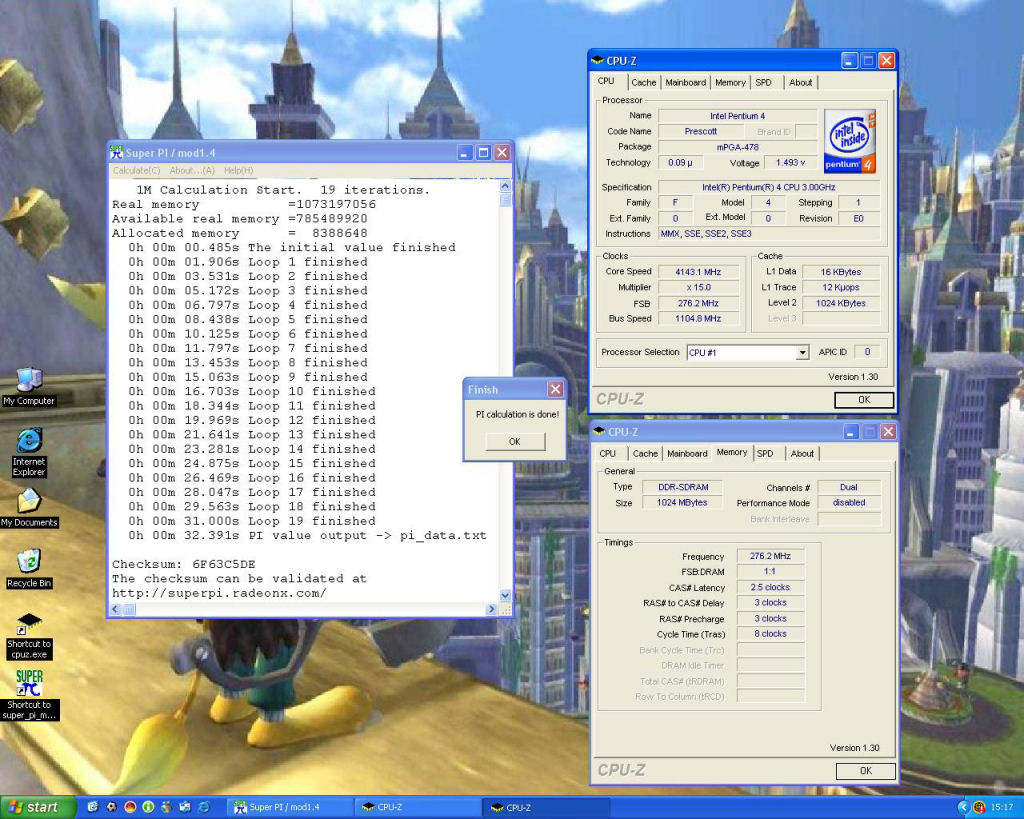Click the Core Speed 4143.1 MHz field

698,272
